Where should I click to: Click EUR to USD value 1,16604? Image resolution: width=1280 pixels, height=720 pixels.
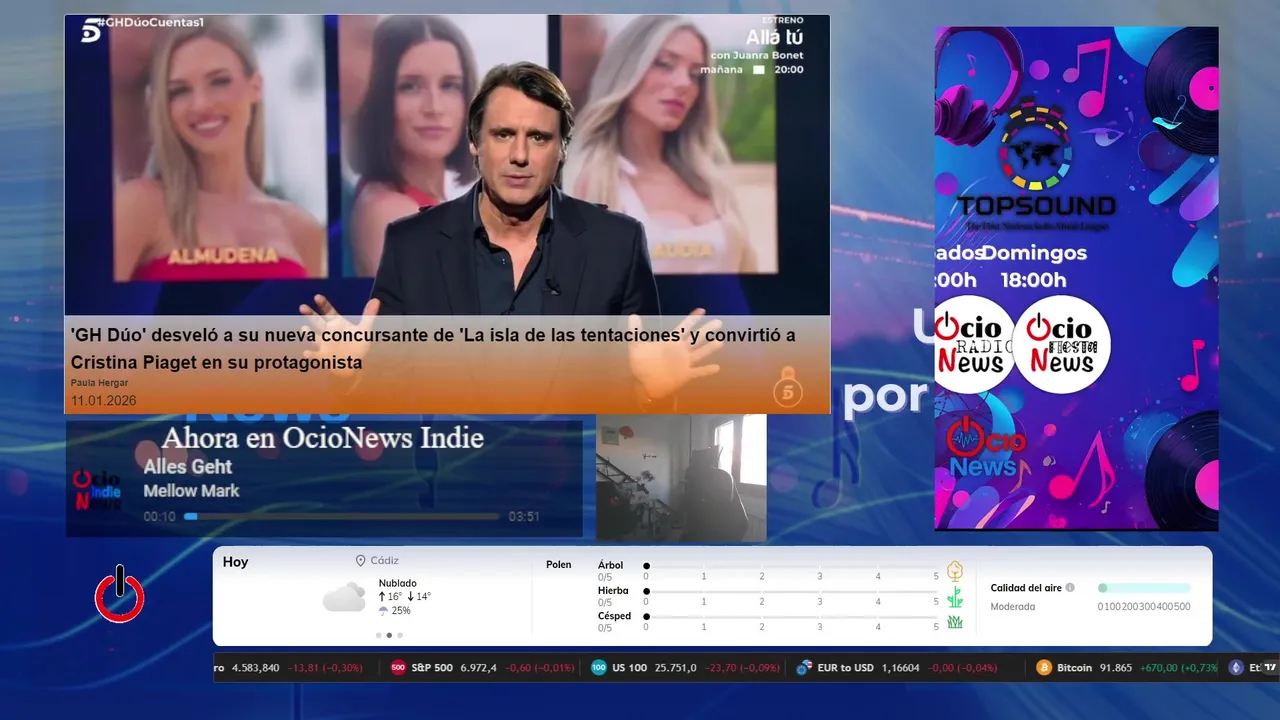902,667
